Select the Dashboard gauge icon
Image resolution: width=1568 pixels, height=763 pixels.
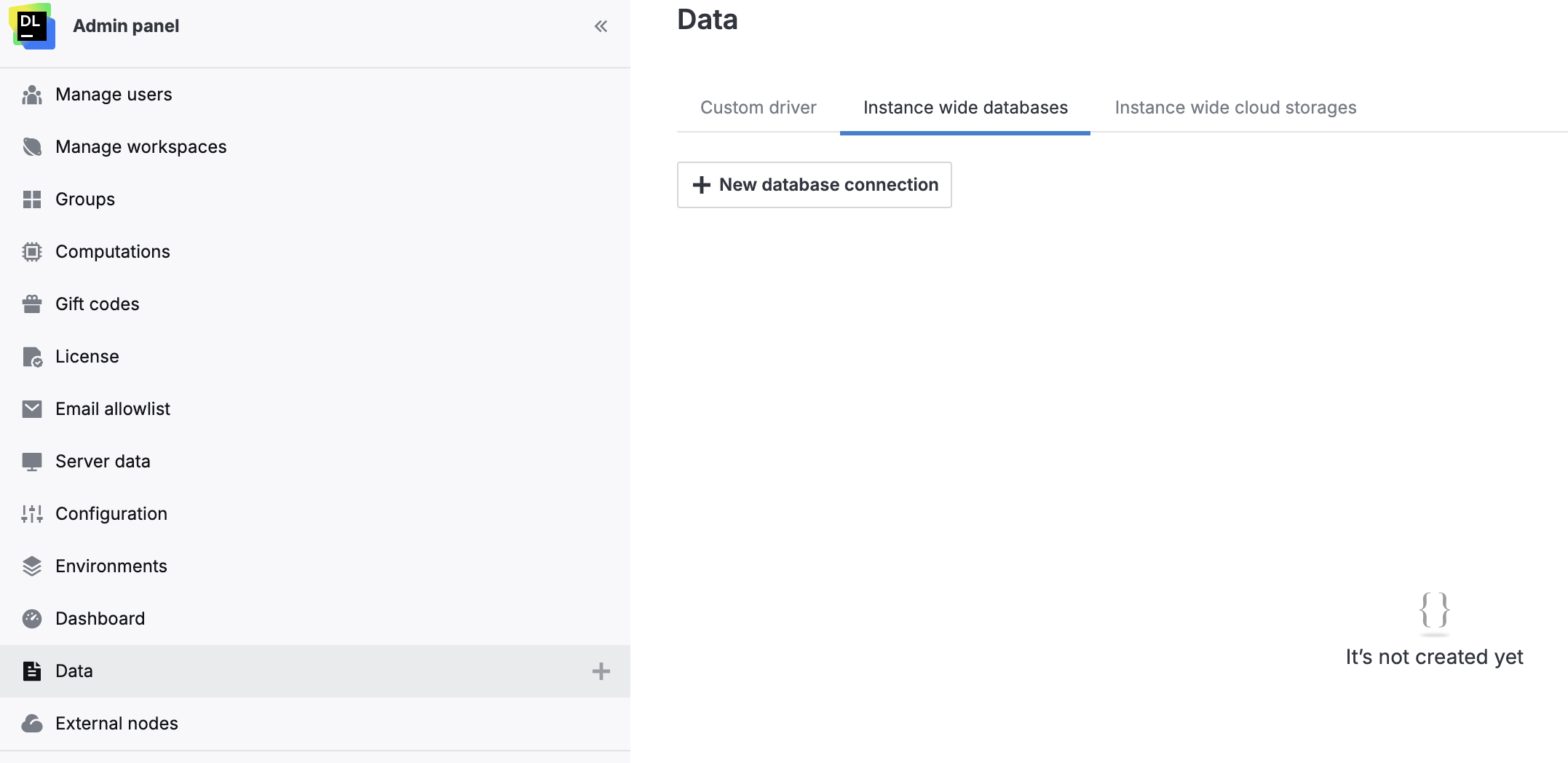coord(32,618)
